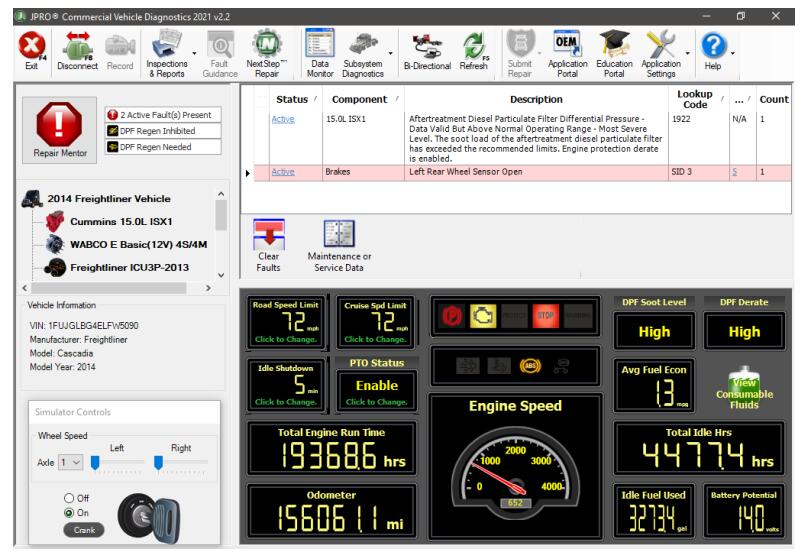804x553 pixels.
Task: Click the Exit toolbar icon
Action: click(x=32, y=50)
